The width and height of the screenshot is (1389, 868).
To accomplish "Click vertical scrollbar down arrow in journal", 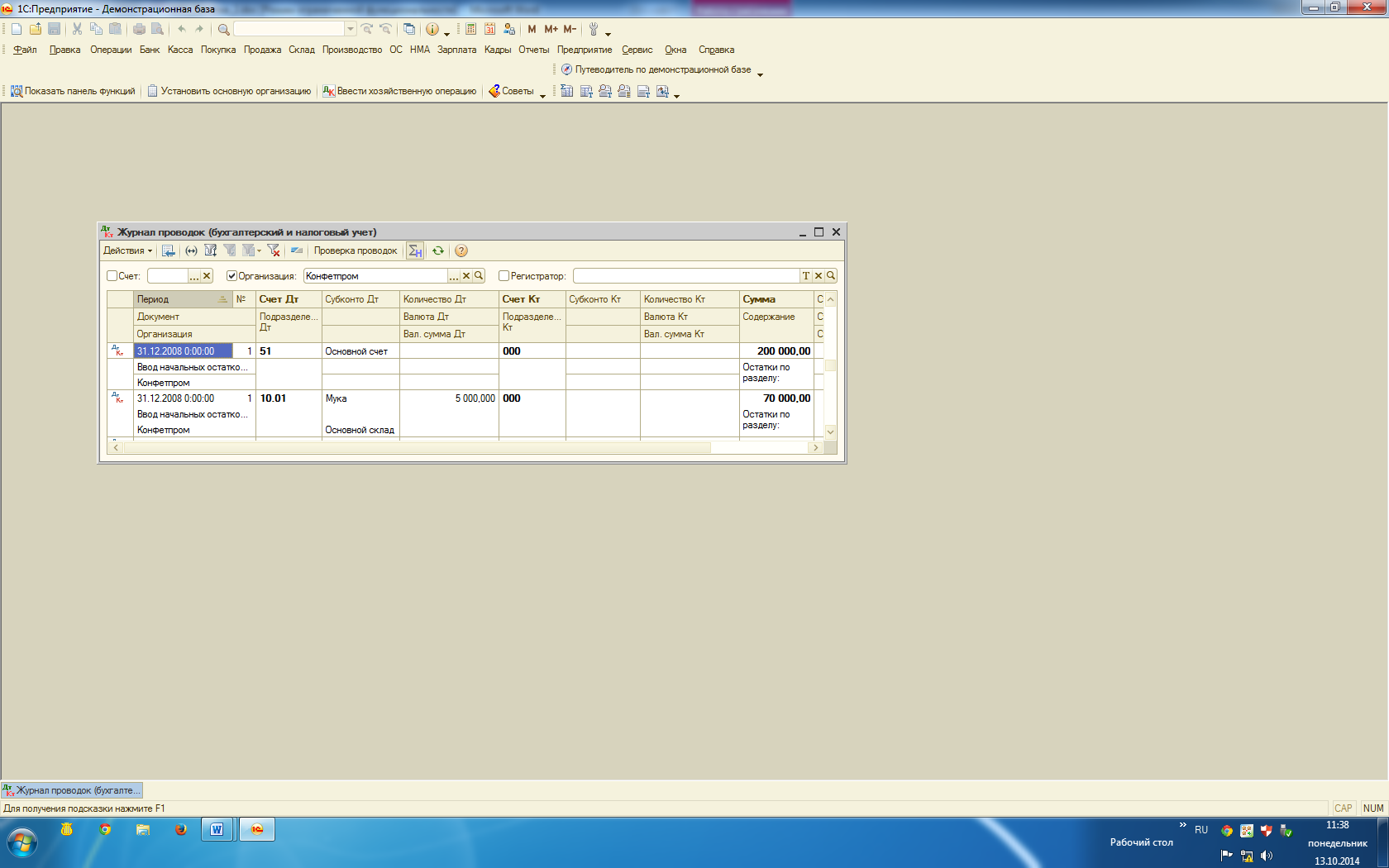I will point(831,432).
